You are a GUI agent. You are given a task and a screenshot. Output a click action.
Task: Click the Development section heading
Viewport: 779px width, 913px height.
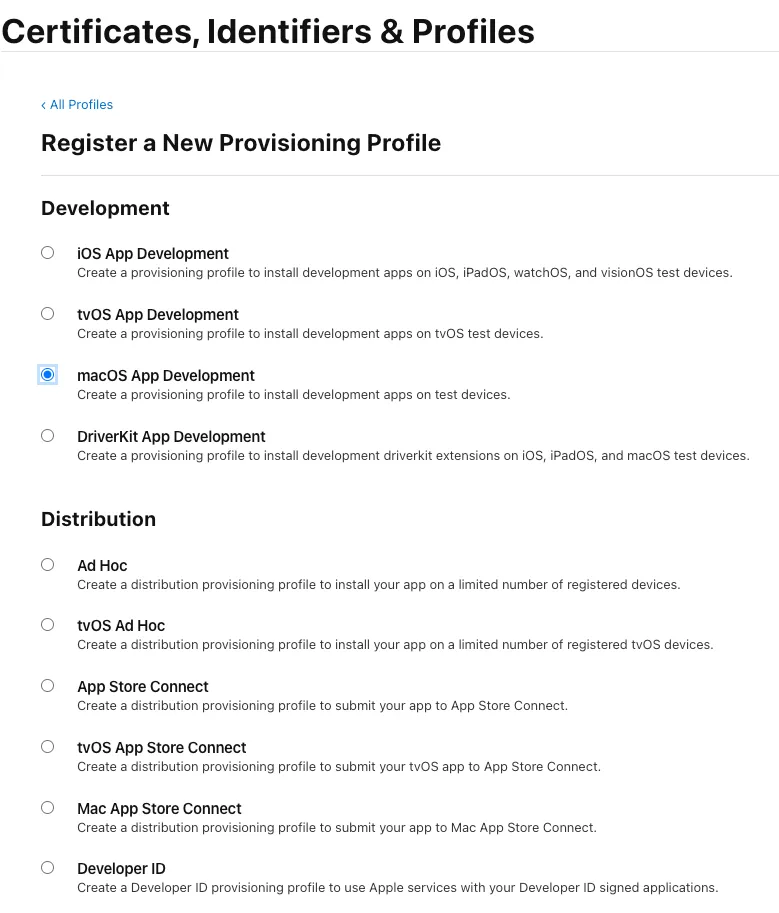click(x=105, y=208)
